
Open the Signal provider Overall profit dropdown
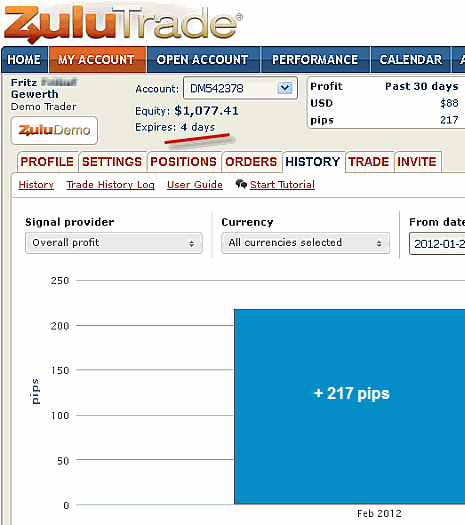pos(114,243)
